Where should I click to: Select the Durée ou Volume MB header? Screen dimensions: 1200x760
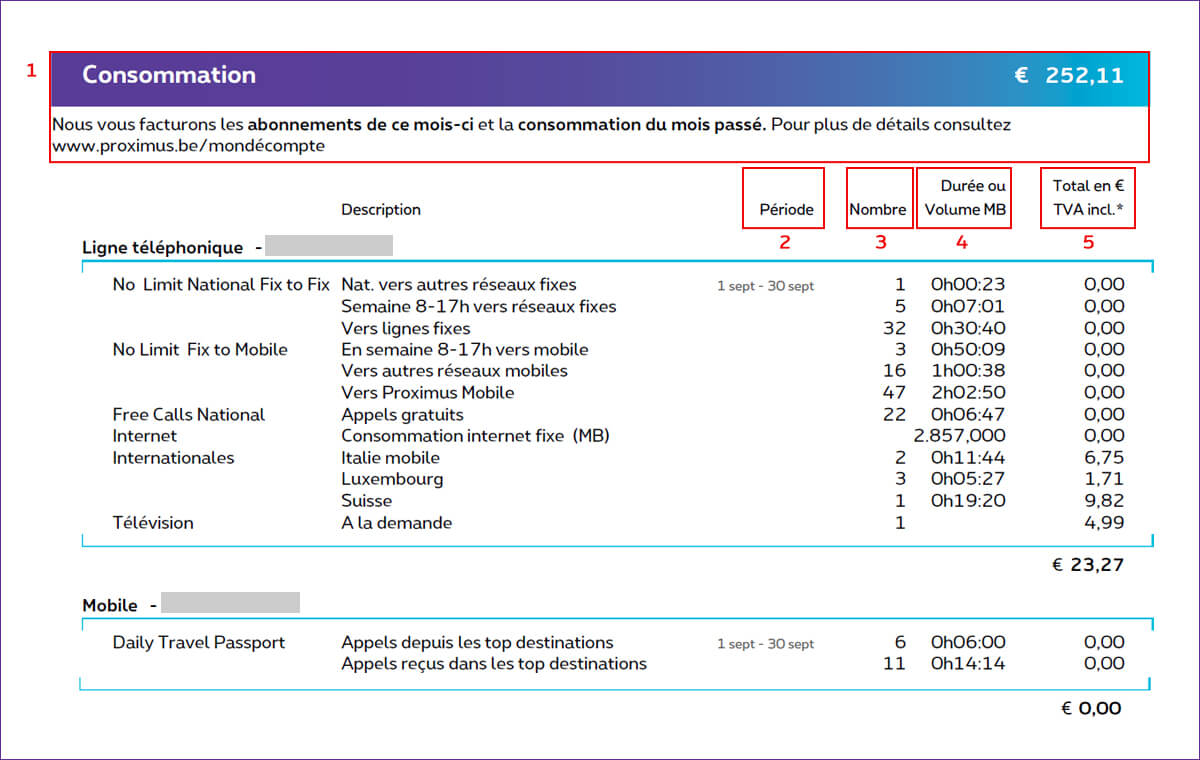[x=965, y=198]
